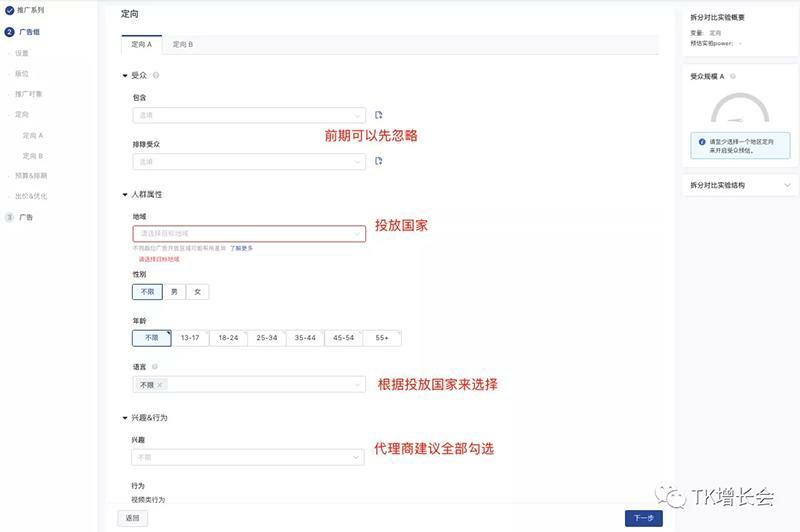
Task: Click the audience size gauge meter
Action: coord(740,108)
